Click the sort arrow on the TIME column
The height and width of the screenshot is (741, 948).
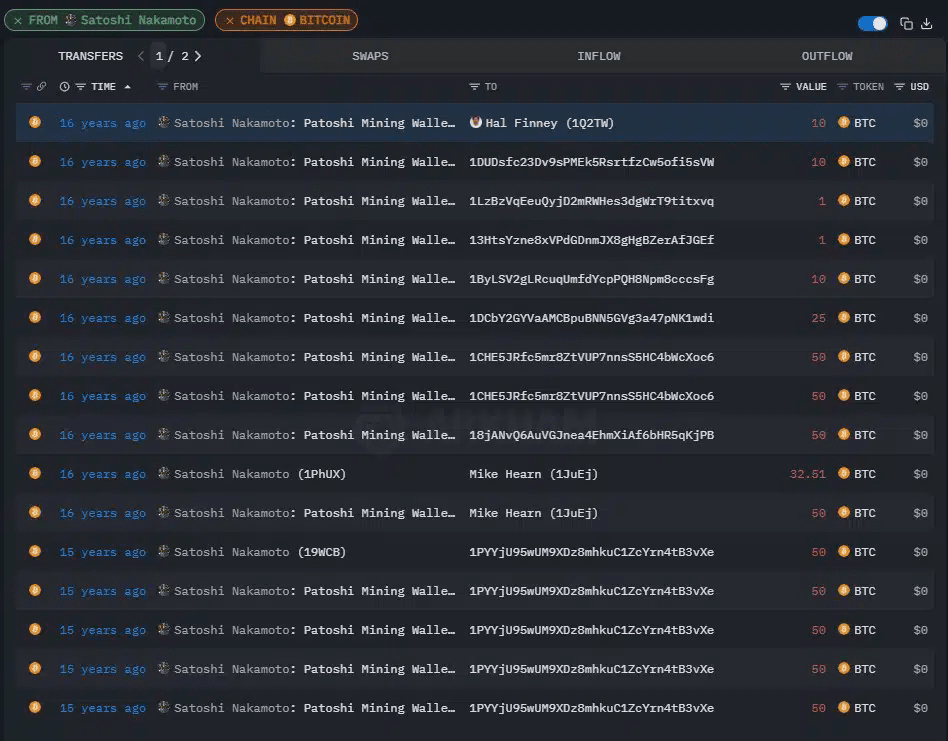click(128, 87)
